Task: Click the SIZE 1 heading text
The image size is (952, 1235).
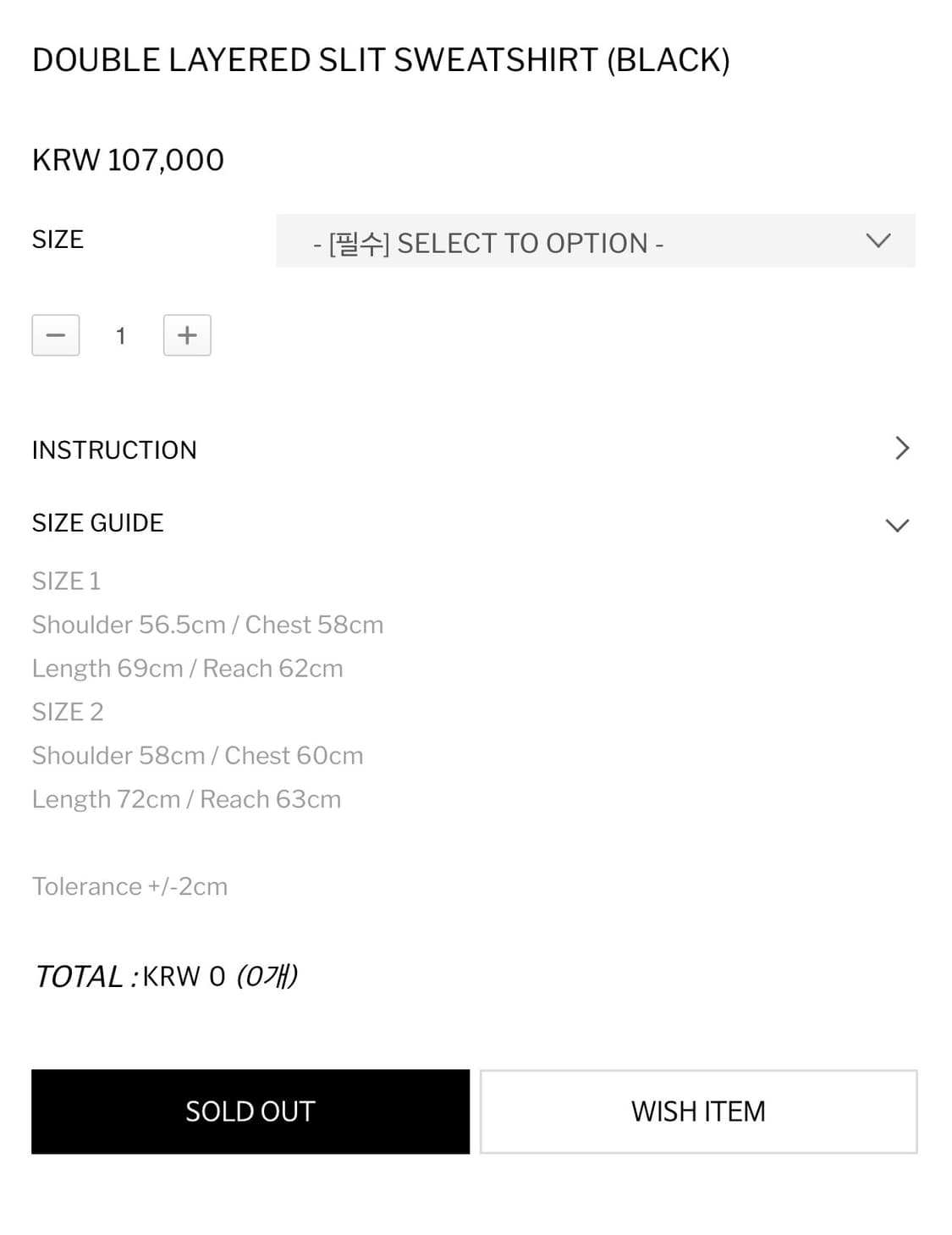Action: (x=66, y=581)
